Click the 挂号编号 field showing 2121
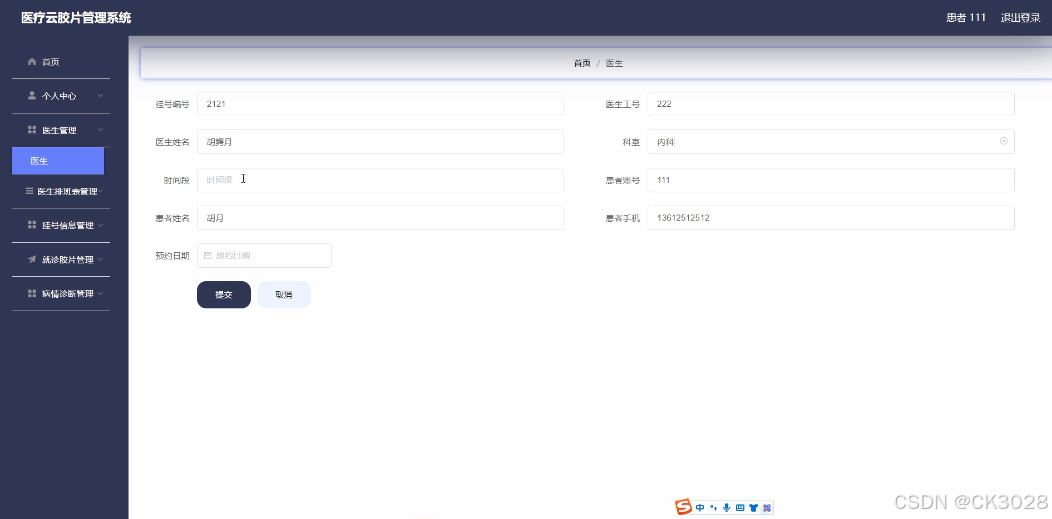Screen dimensions: 1052x519 pos(380,104)
